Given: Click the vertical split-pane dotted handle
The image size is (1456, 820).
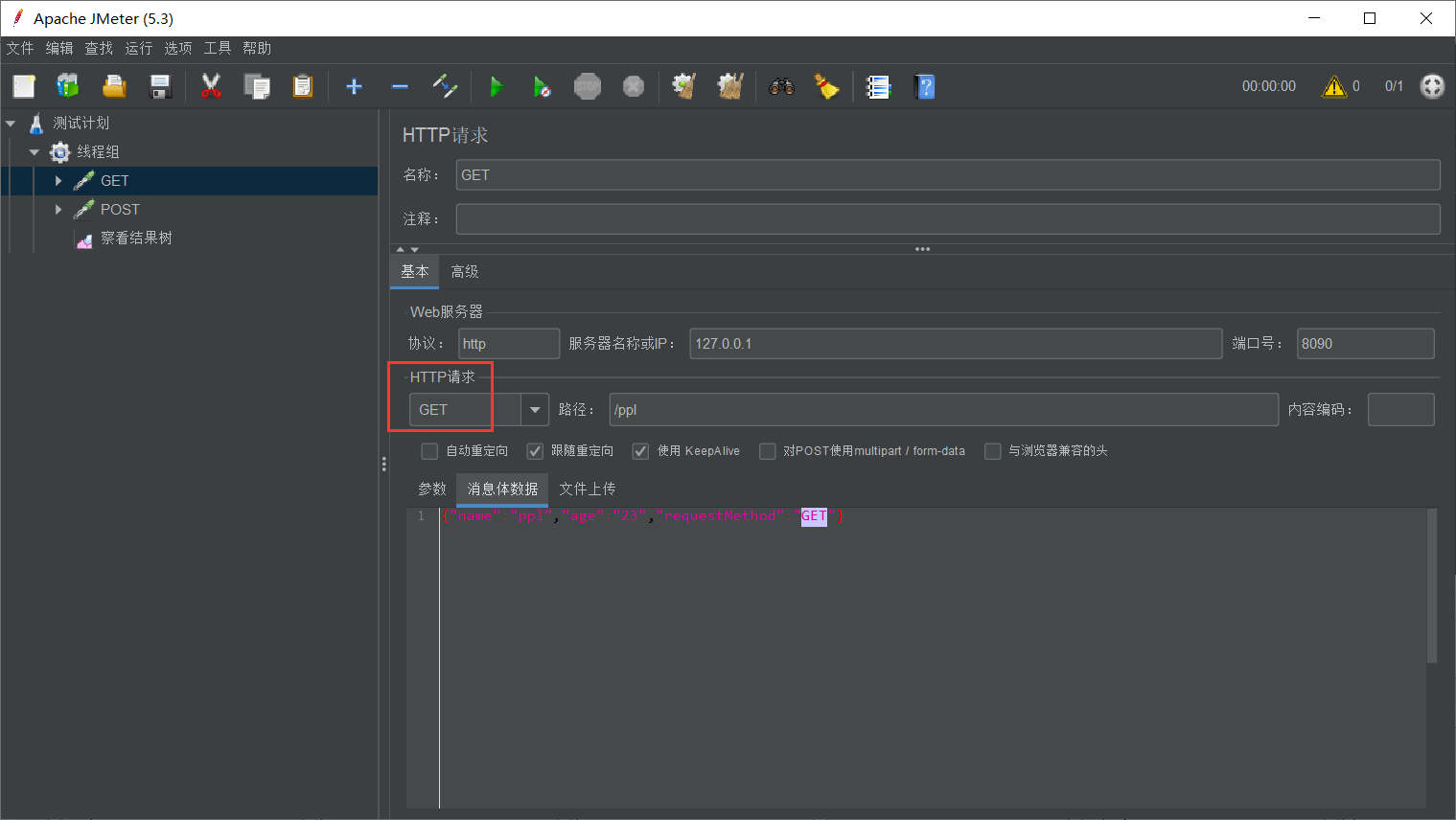Looking at the screenshot, I should tap(383, 465).
